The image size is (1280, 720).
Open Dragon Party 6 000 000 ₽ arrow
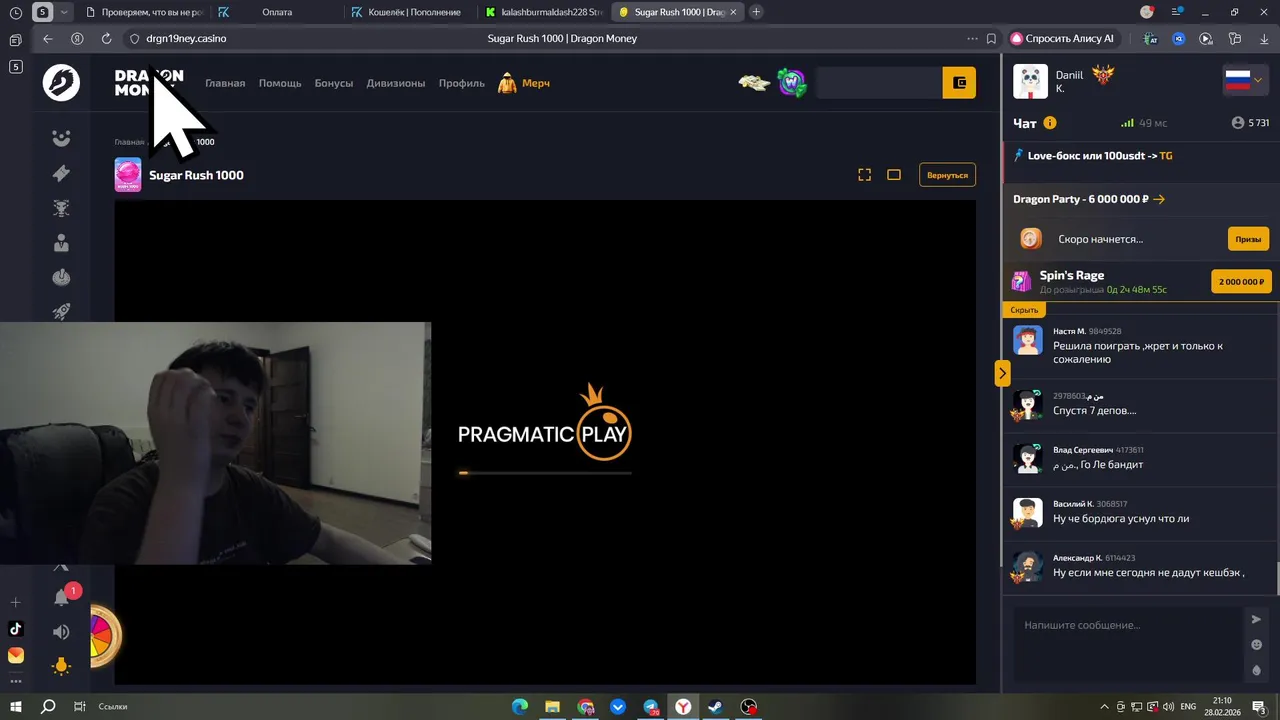(1158, 199)
